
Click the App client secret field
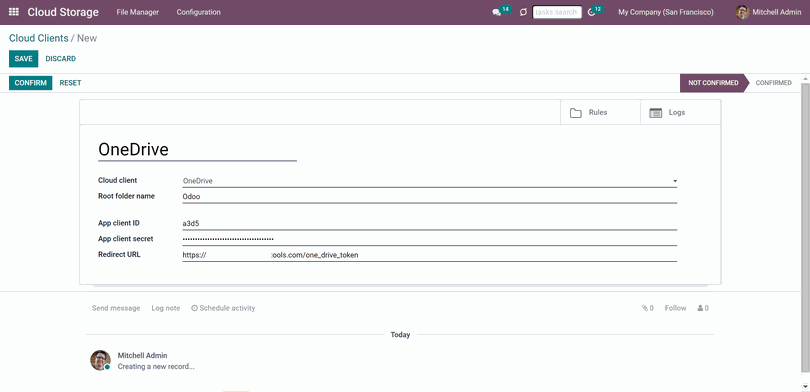(429, 239)
